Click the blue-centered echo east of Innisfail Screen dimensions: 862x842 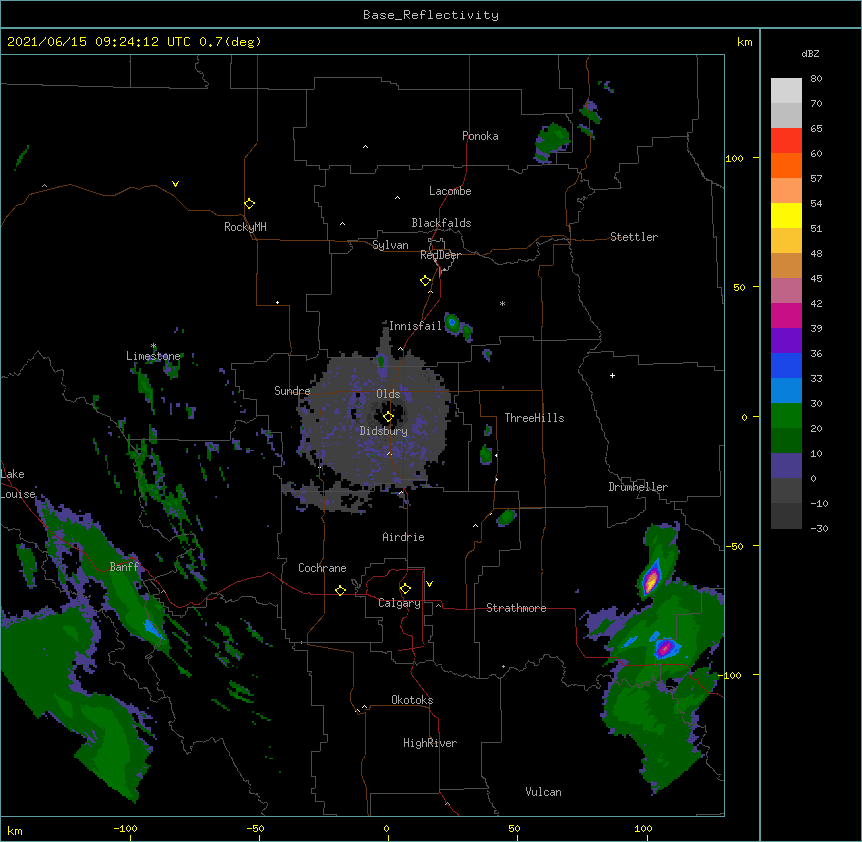tap(452, 323)
